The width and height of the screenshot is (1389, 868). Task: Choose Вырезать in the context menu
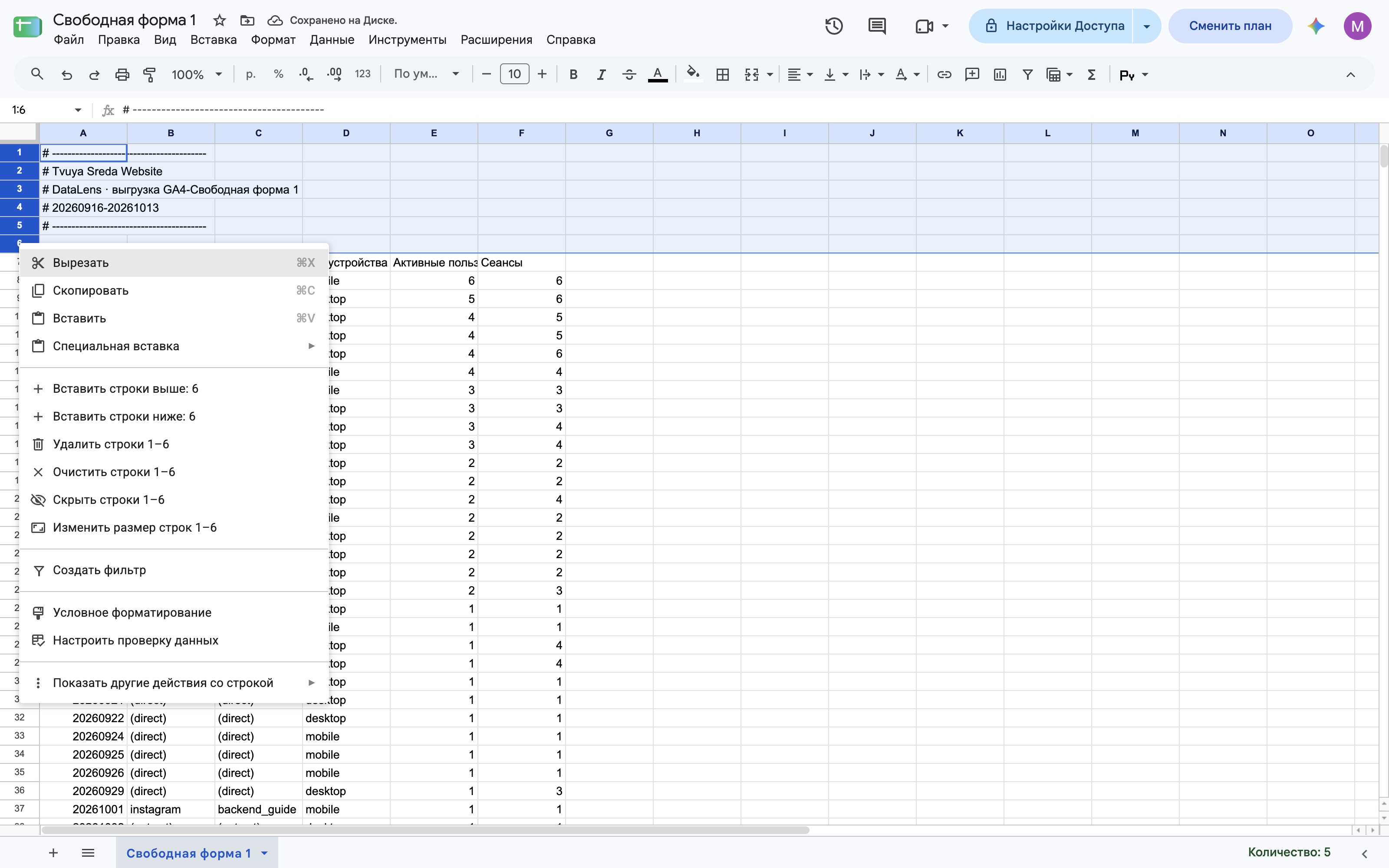click(x=174, y=263)
